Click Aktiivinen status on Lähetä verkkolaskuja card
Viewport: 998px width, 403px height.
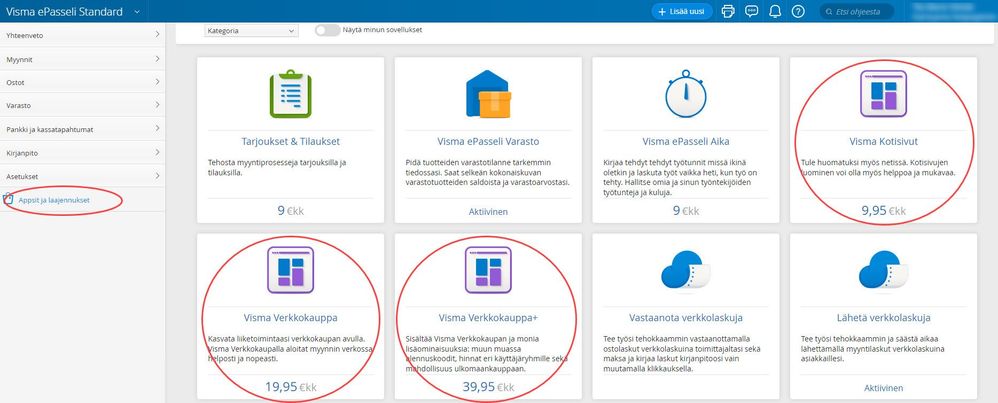pos(883,388)
